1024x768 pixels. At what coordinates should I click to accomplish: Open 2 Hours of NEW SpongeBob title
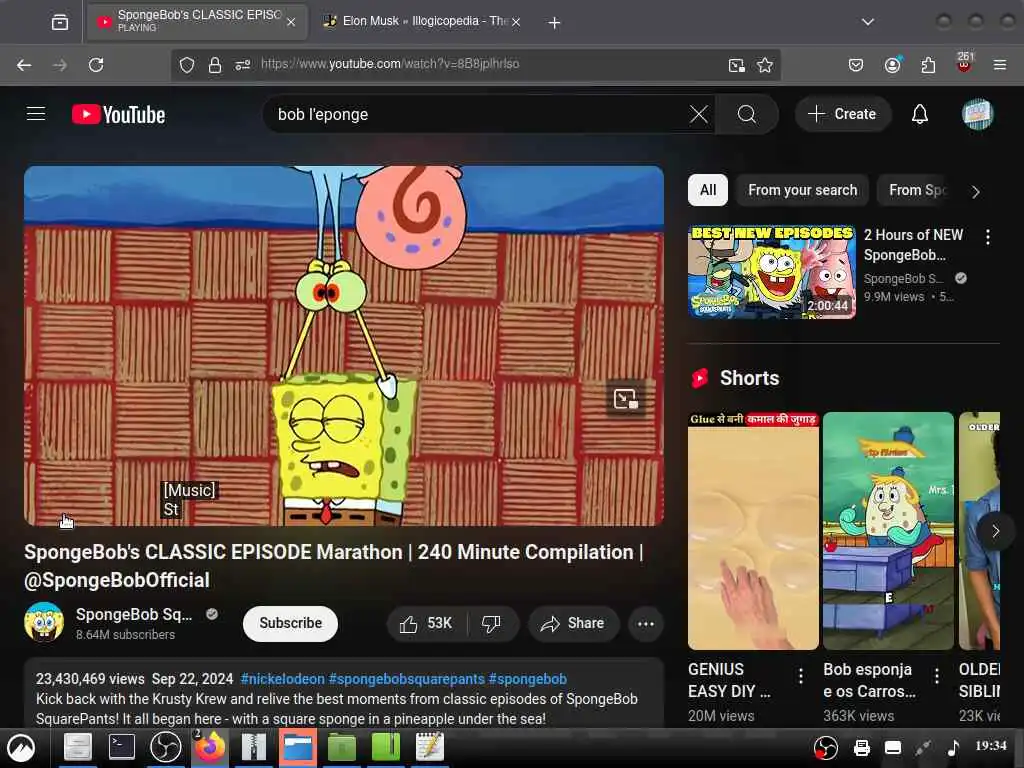tap(914, 245)
